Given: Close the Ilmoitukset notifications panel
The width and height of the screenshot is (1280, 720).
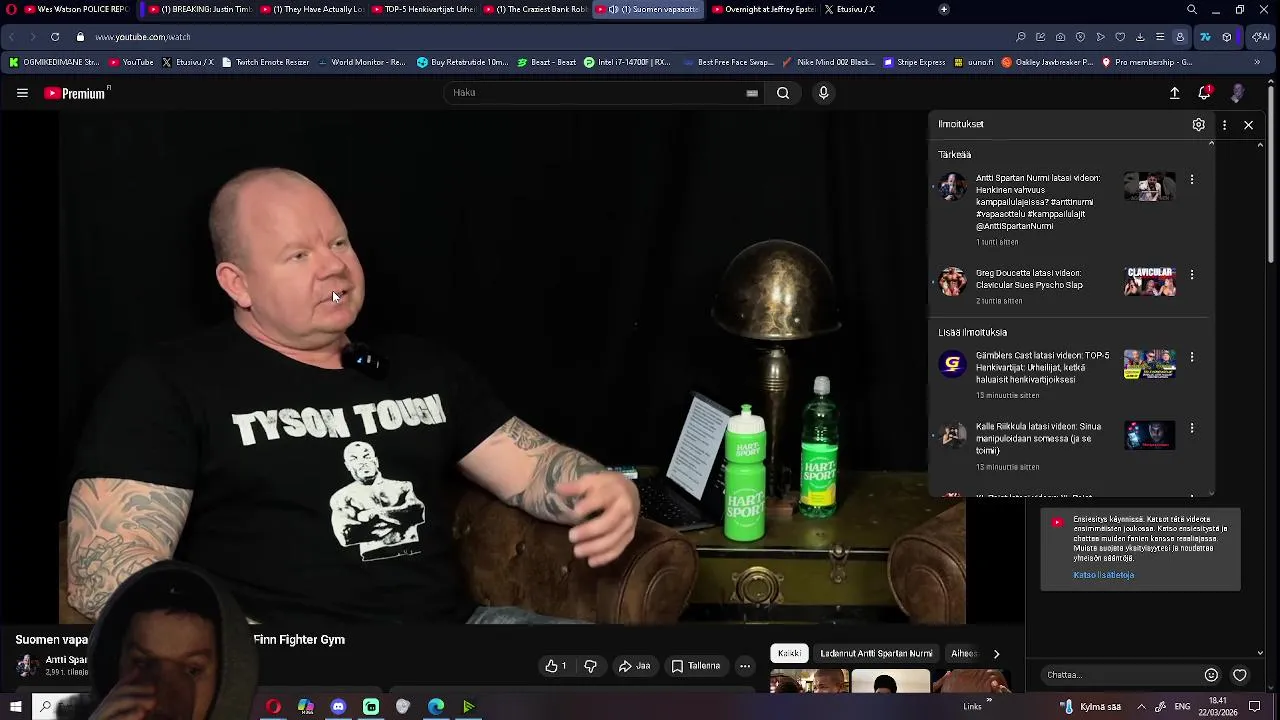Looking at the screenshot, I should tap(1248, 125).
